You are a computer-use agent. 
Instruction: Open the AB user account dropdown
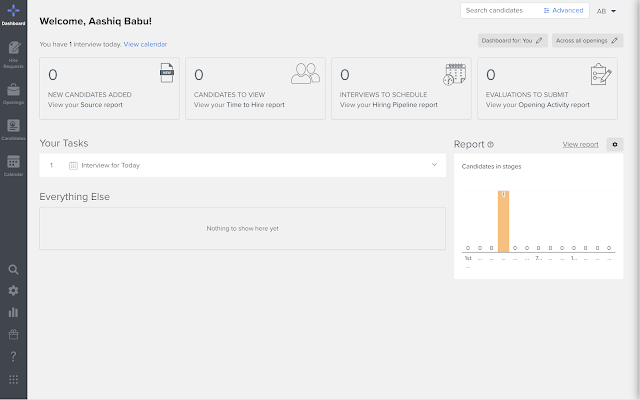point(606,11)
